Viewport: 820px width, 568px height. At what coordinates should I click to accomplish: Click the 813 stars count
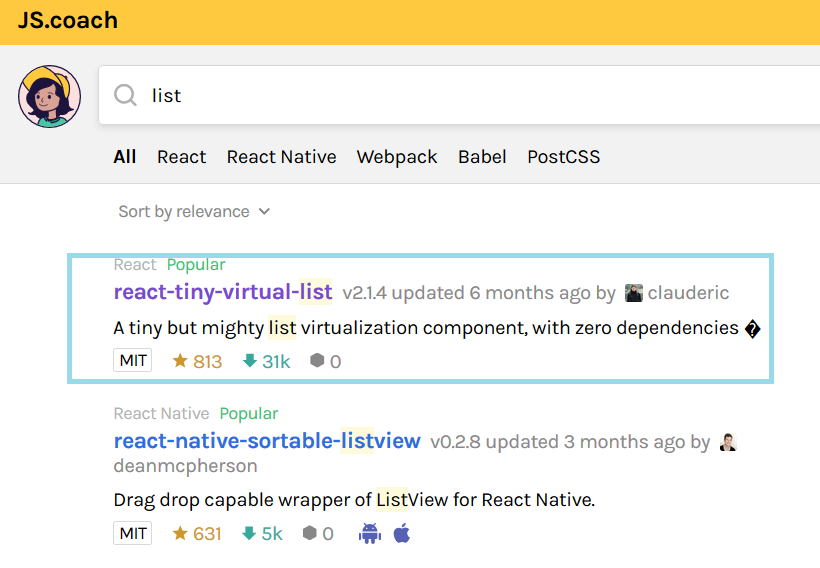click(x=208, y=361)
